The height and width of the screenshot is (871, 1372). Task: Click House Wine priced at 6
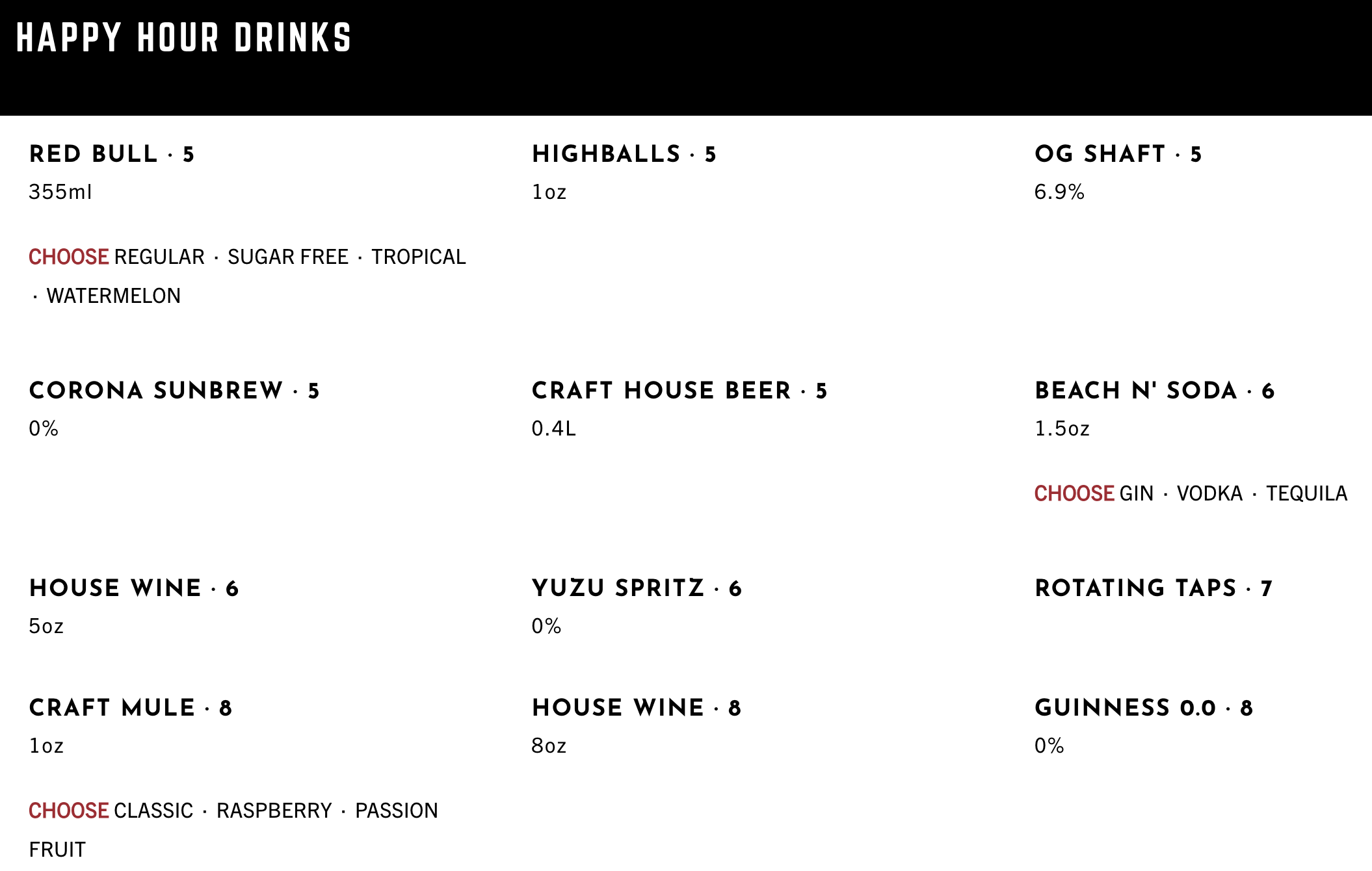coord(134,588)
